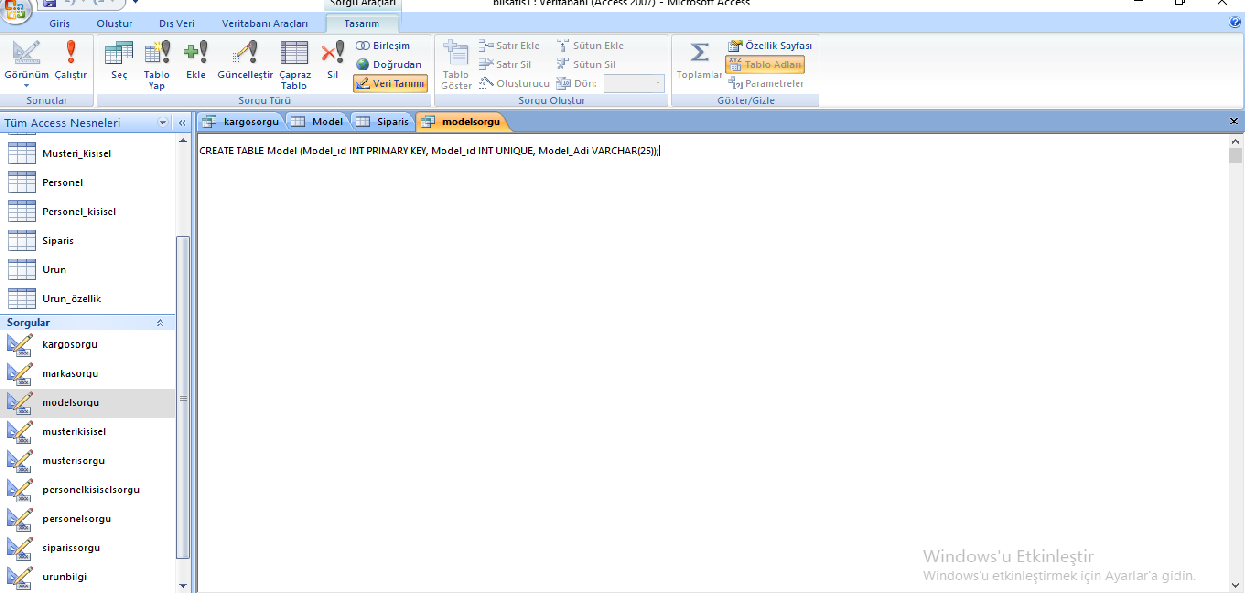The image size is (1251, 593).
Task: Open Tüm Access Nesneleri dropdown arrow
Action: [163, 123]
